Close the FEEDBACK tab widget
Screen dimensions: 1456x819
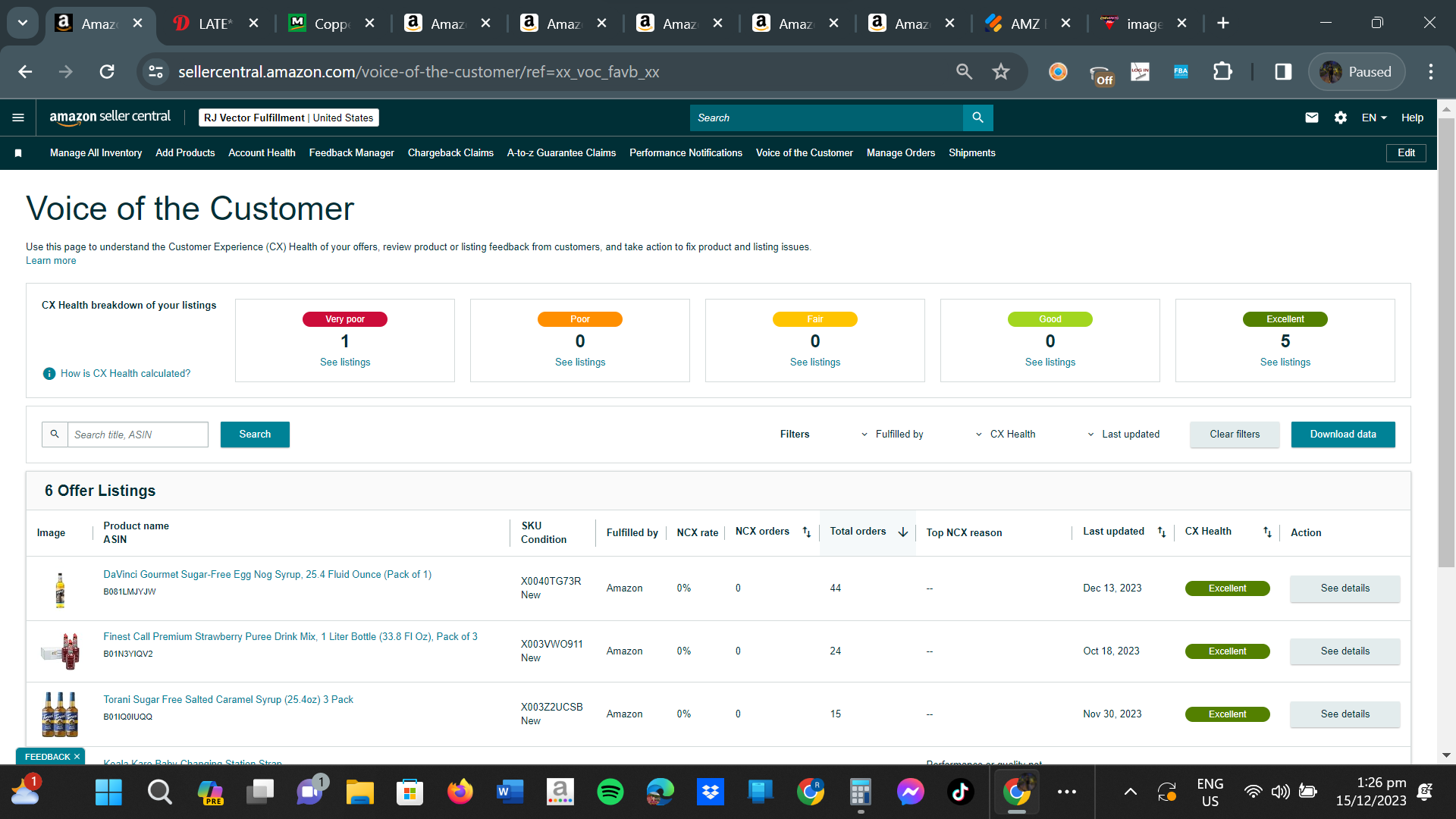77,757
